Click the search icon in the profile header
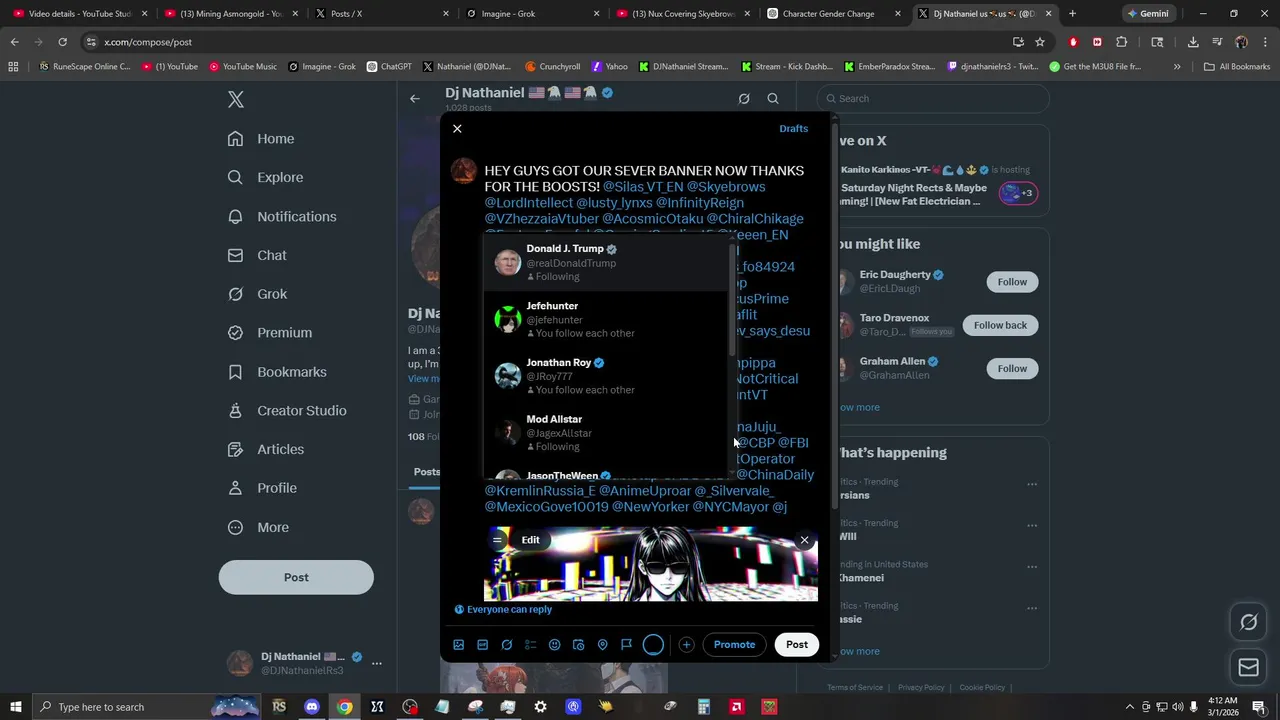This screenshot has height=720, width=1280. pos(773,98)
